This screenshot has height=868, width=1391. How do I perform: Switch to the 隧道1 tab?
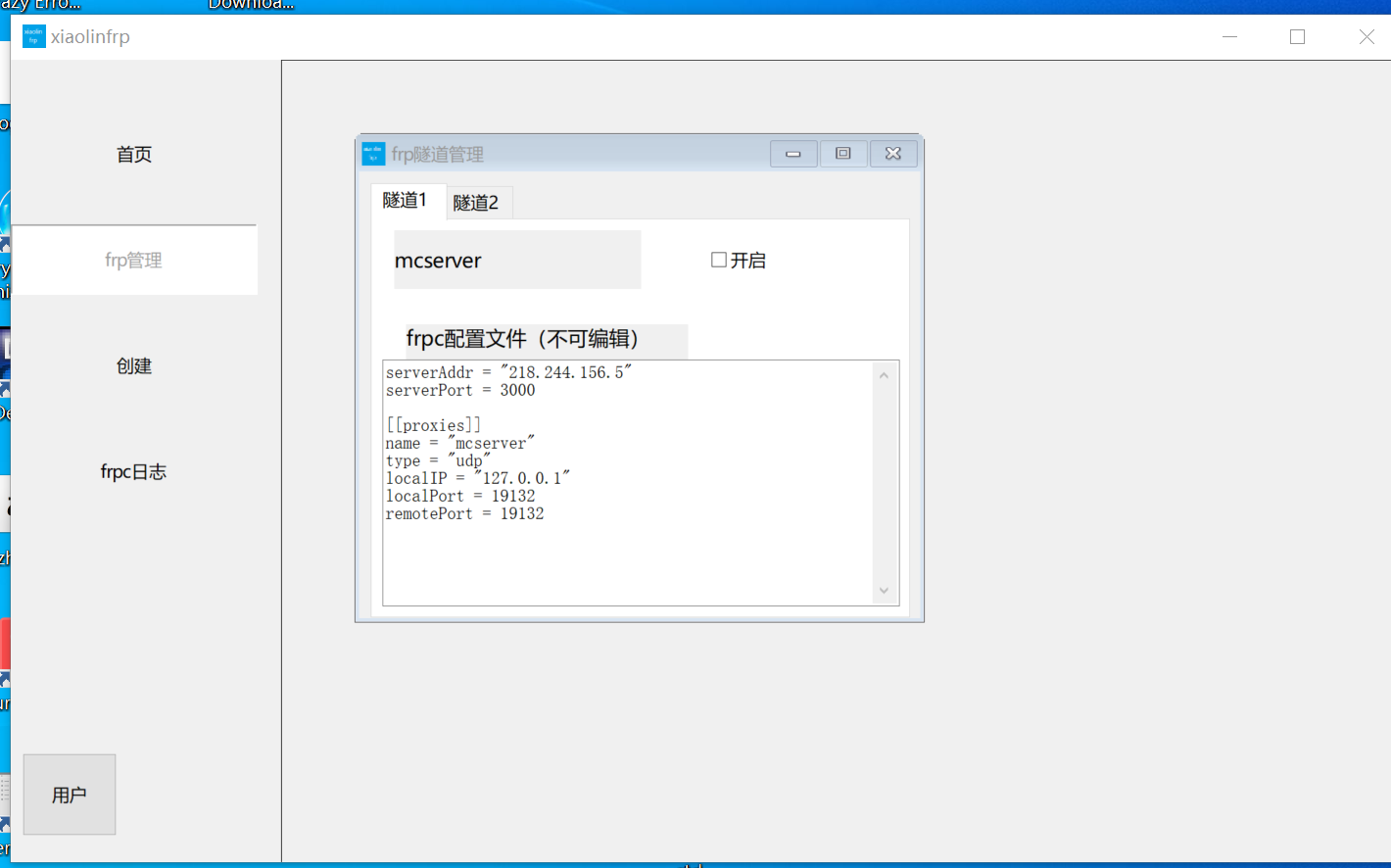407,200
